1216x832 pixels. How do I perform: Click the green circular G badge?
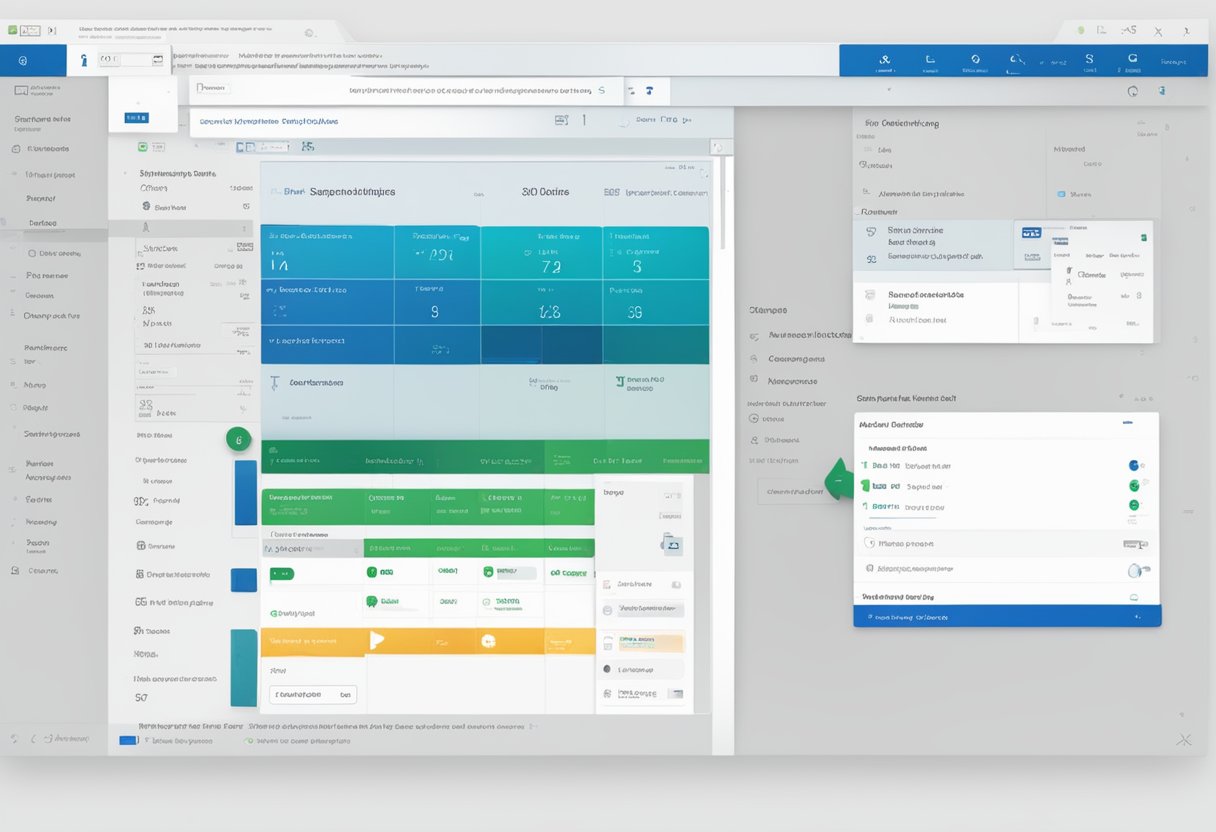tap(237, 438)
